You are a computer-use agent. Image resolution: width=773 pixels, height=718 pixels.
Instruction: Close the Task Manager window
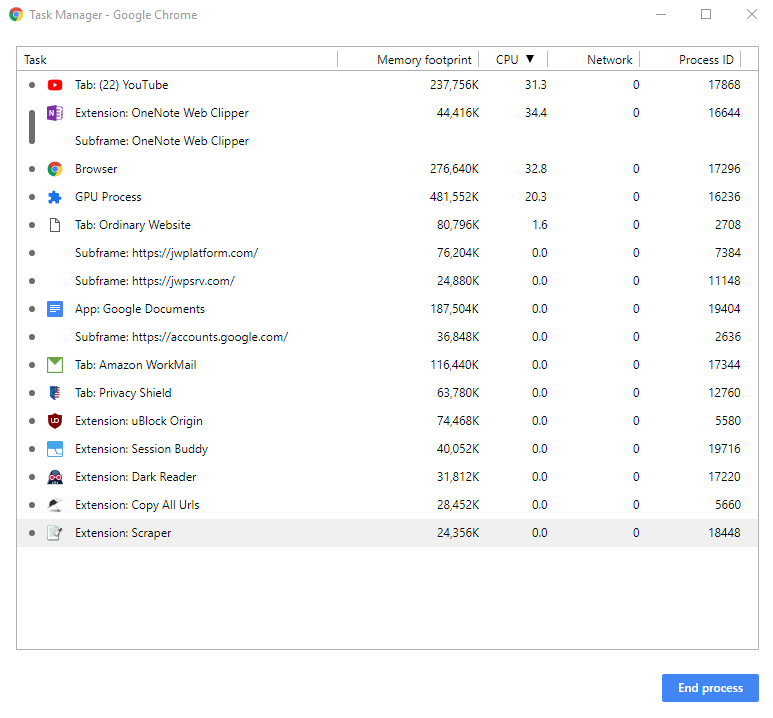751,14
